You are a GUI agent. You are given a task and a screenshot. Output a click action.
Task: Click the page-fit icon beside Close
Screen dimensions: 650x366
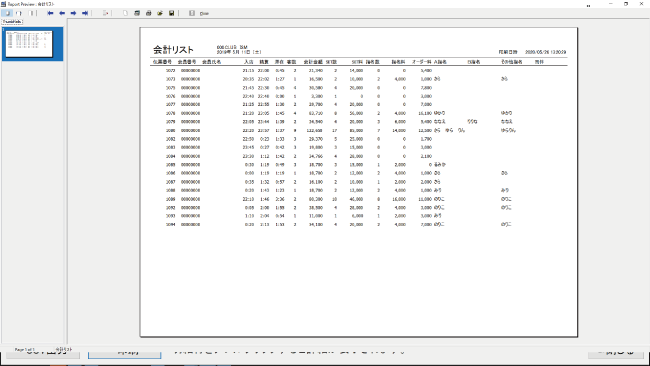coord(192,13)
